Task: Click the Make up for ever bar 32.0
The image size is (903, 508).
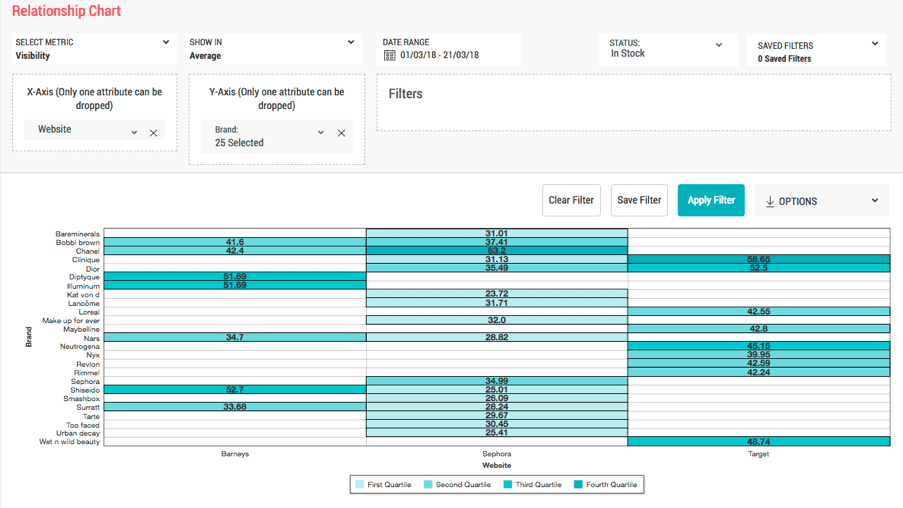Action: [497, 320]
